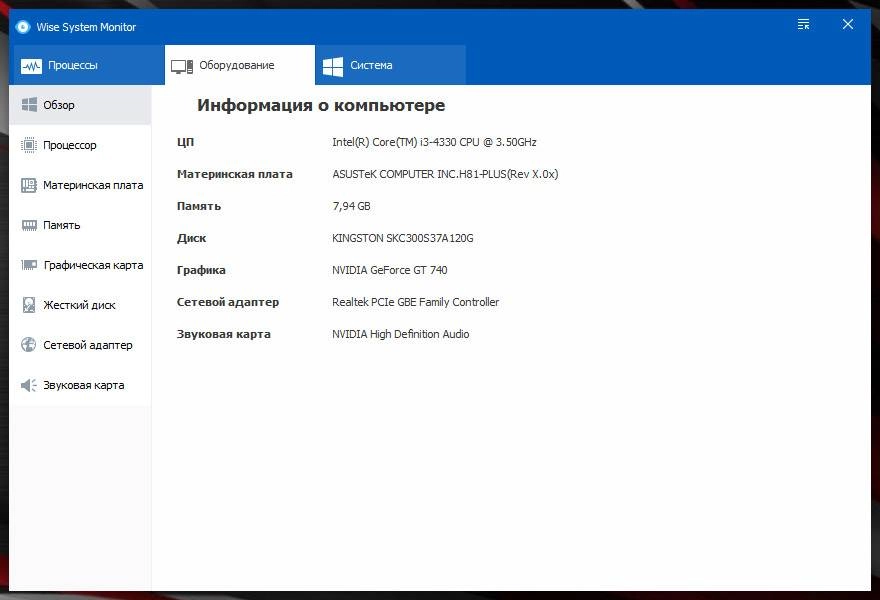Select the 7,94 GB memory value
The height and width of the screenshot is (600, 880).
click(x=351, y=206)
